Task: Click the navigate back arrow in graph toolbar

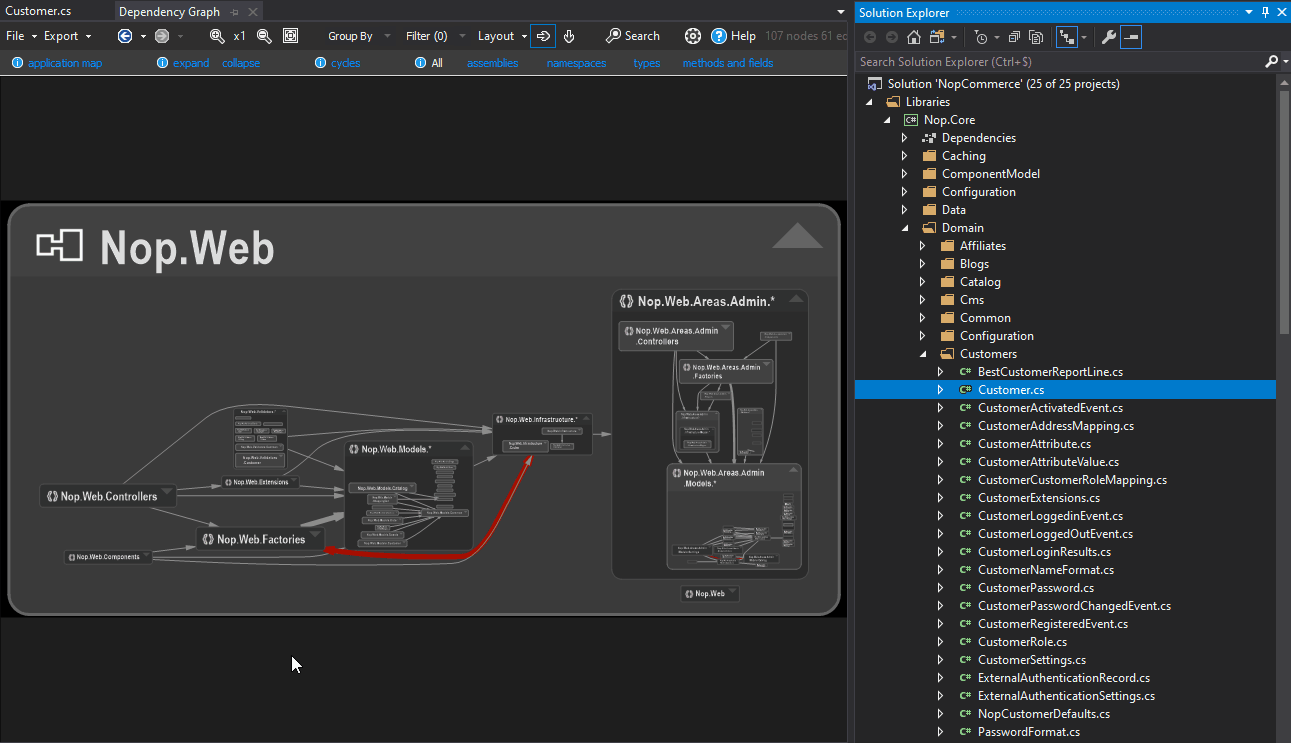Action: [125, 36]
